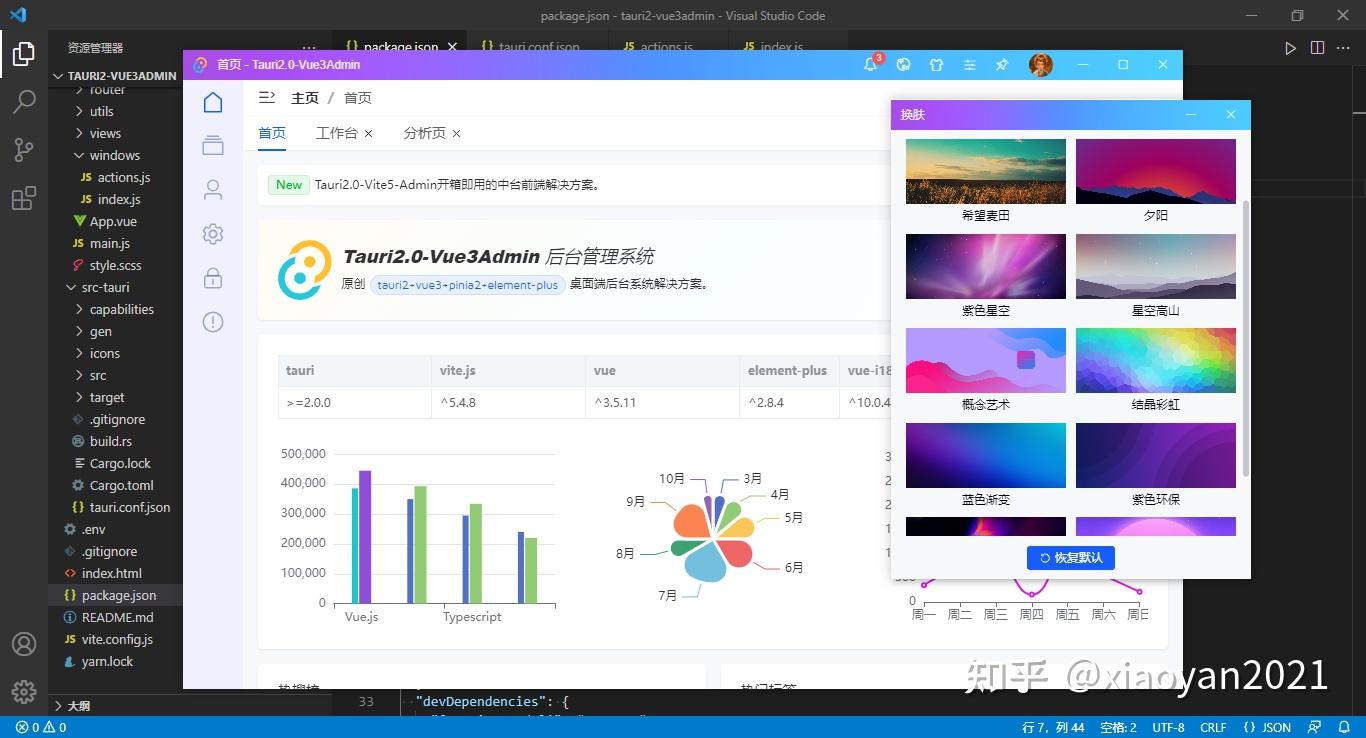The width and height of the screenshot is (1366, 738).
Task: Click the 恢复默认 restore default button
Action: (x=1070, y=557)
